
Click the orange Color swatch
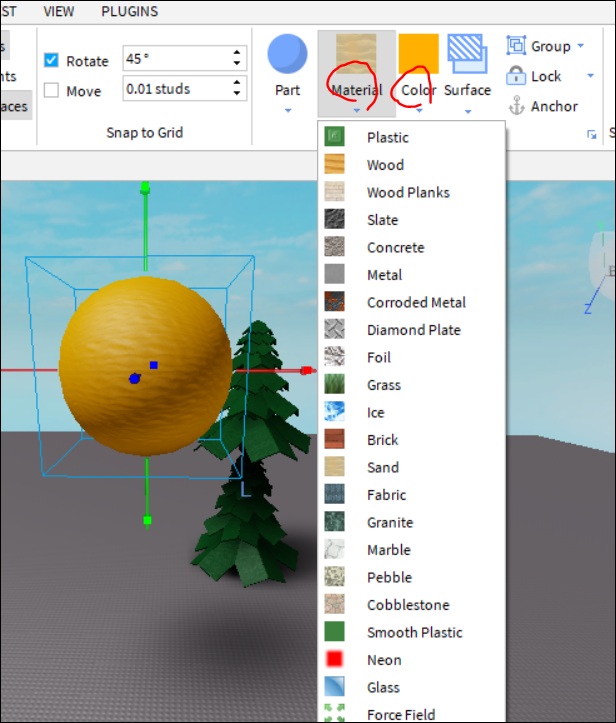419,53
